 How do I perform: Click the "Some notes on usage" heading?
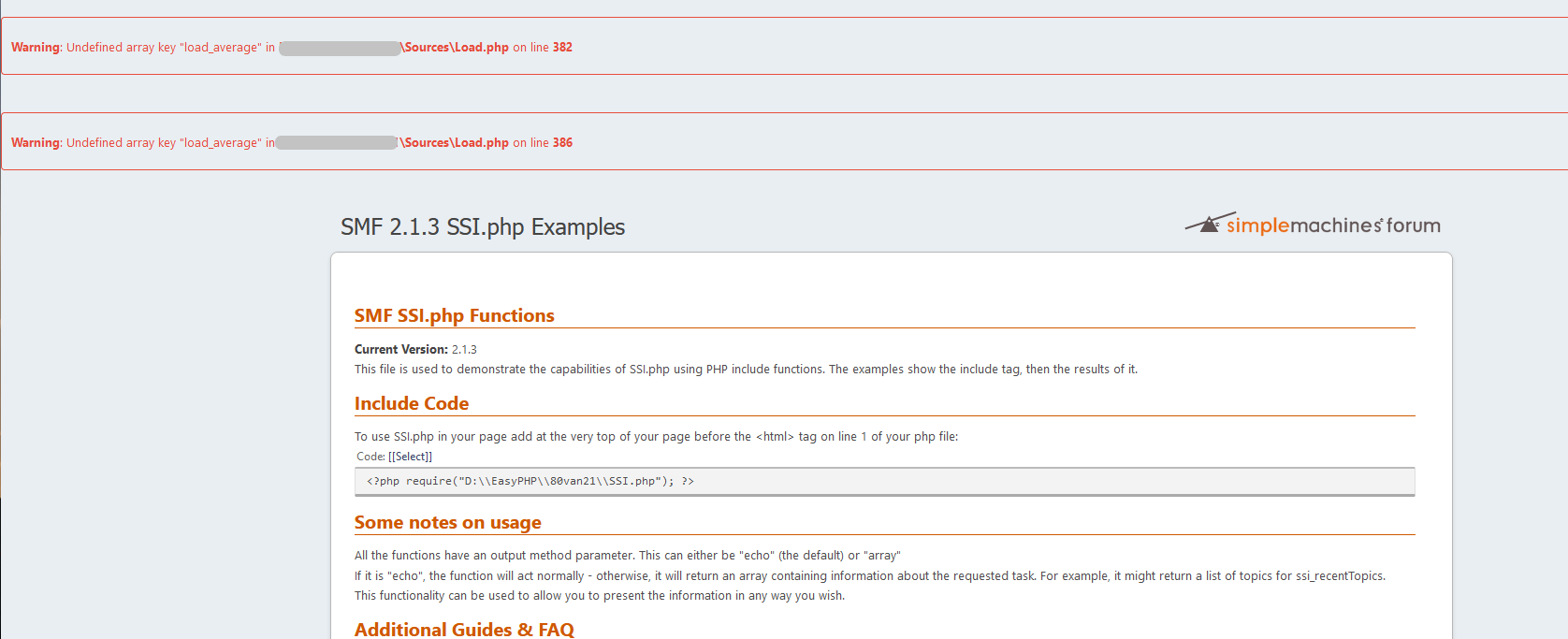(448, 522)
